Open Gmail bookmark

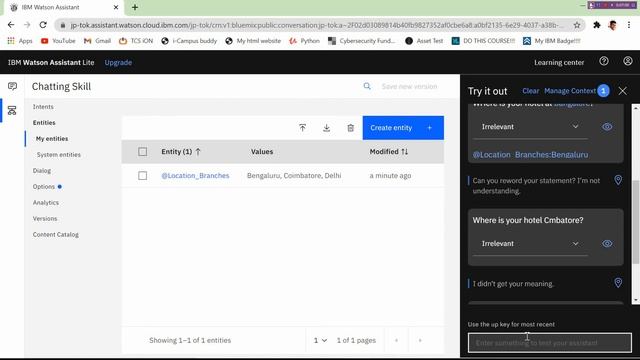pyautogui.click(x=97, y=41)
